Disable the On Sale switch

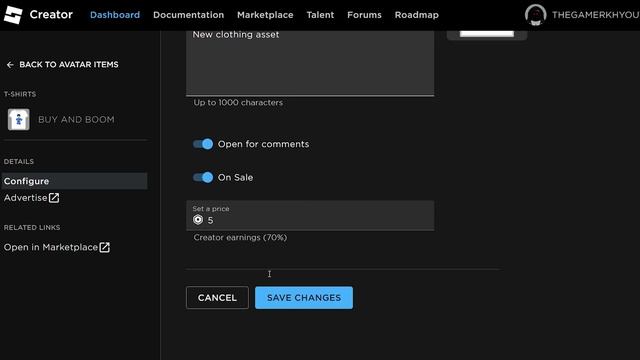tap(203, 177)
